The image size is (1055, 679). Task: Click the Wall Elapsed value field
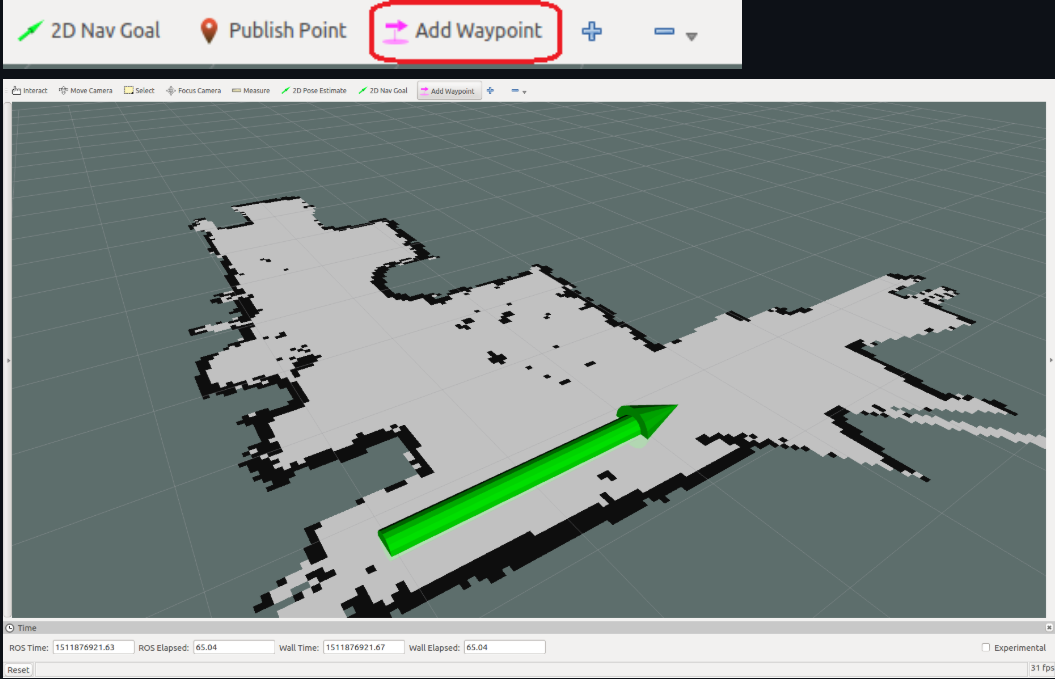505,647
